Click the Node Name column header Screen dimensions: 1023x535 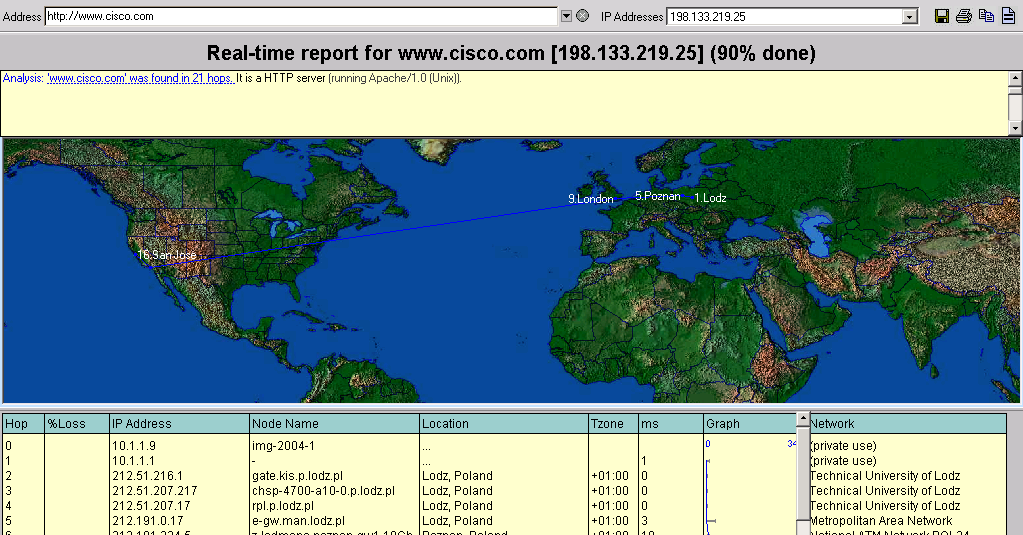[x=335, y=423]
